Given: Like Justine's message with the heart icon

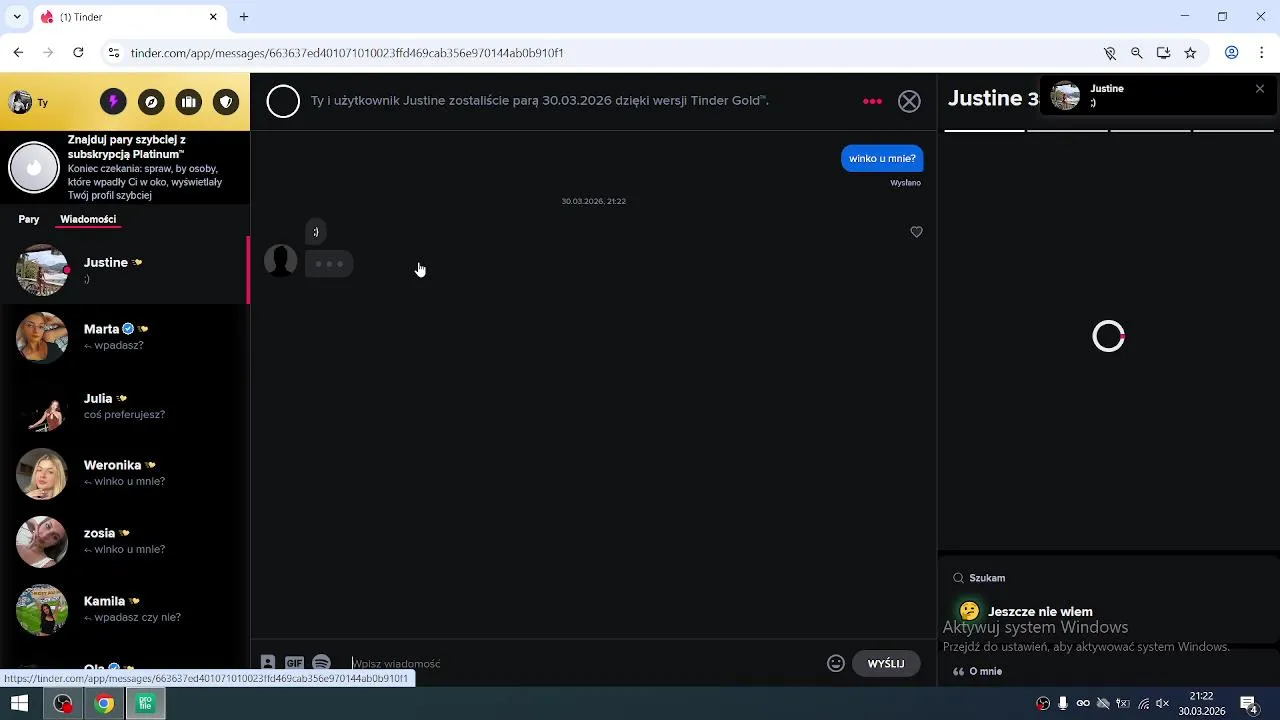Looking at the screenshot, I should 916,232.
